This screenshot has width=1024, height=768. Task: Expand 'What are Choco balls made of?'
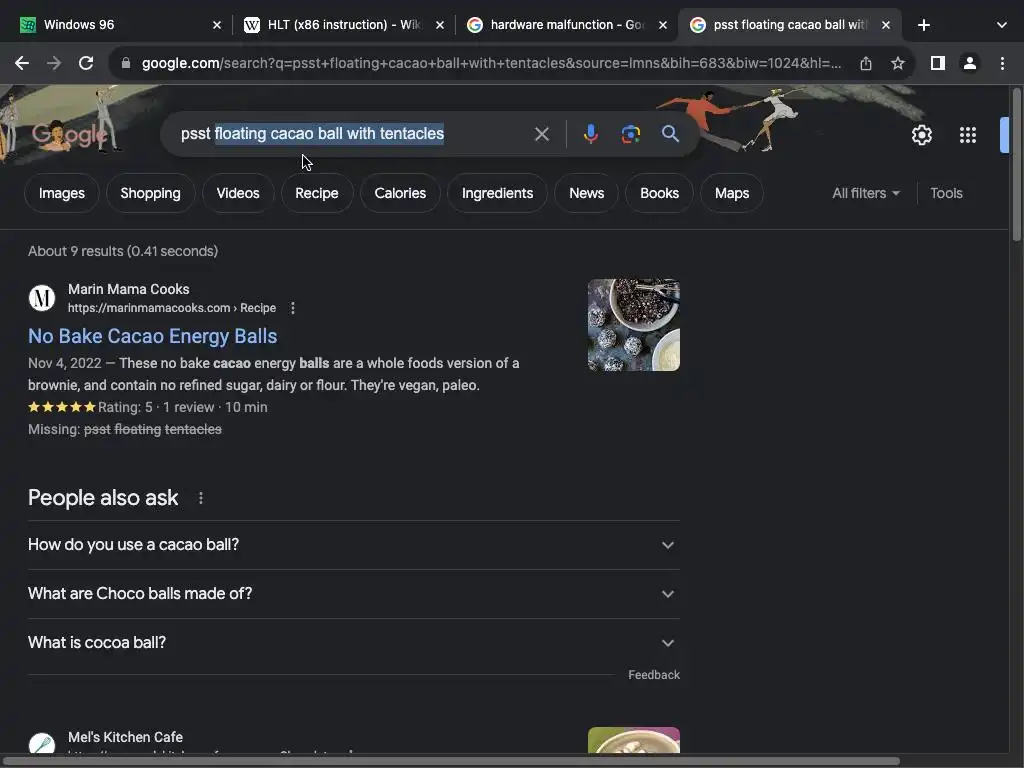tap(353, 594)
